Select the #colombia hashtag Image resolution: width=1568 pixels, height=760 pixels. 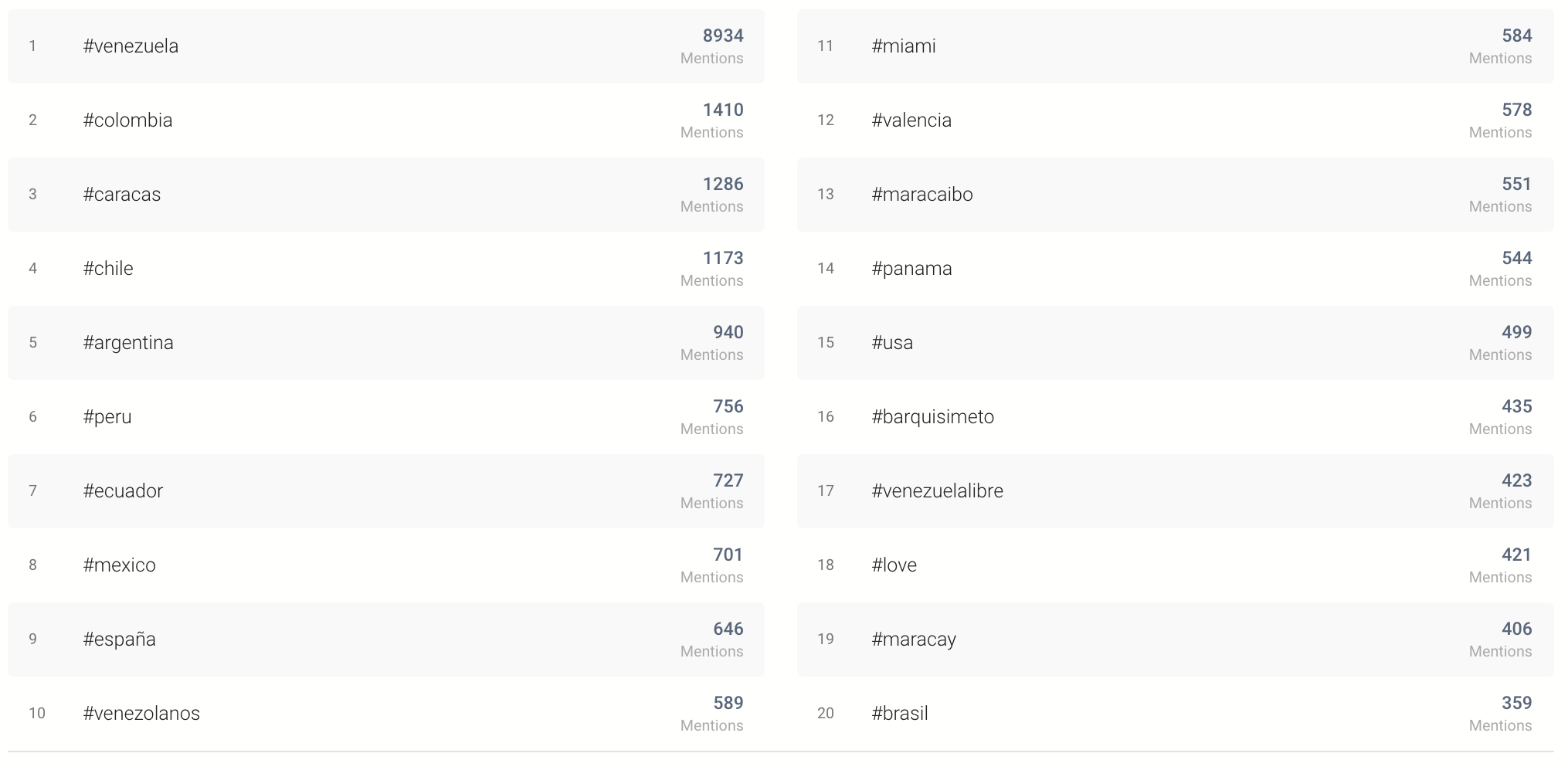(x=127, y=120)
